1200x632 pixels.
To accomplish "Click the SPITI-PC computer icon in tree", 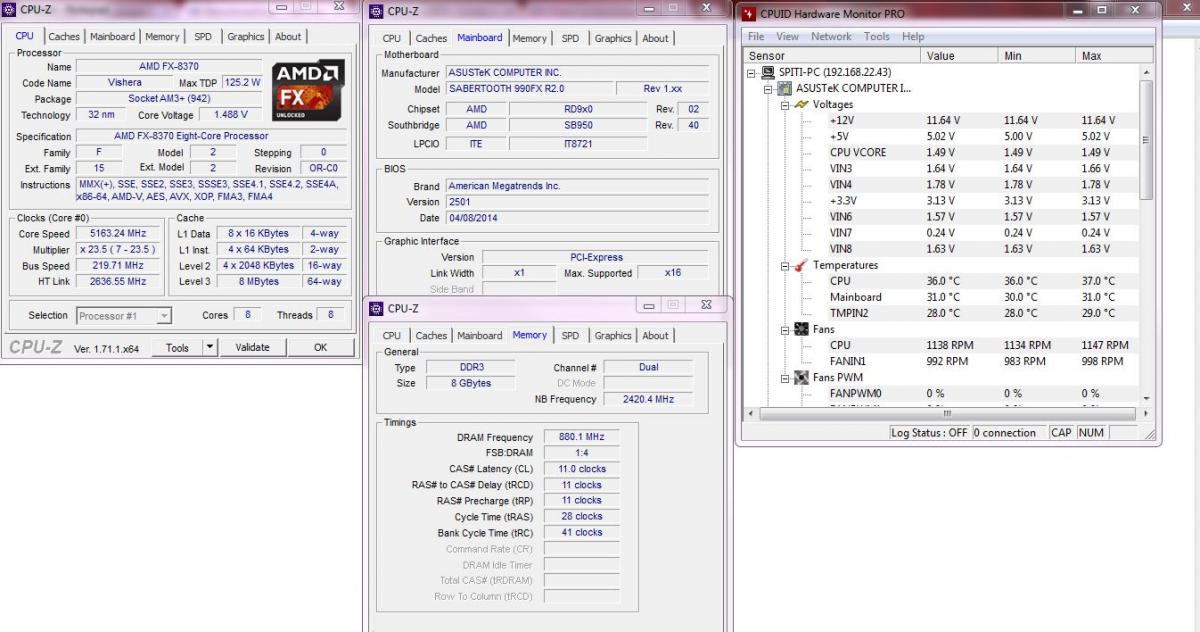I will [x=768, y=72].
